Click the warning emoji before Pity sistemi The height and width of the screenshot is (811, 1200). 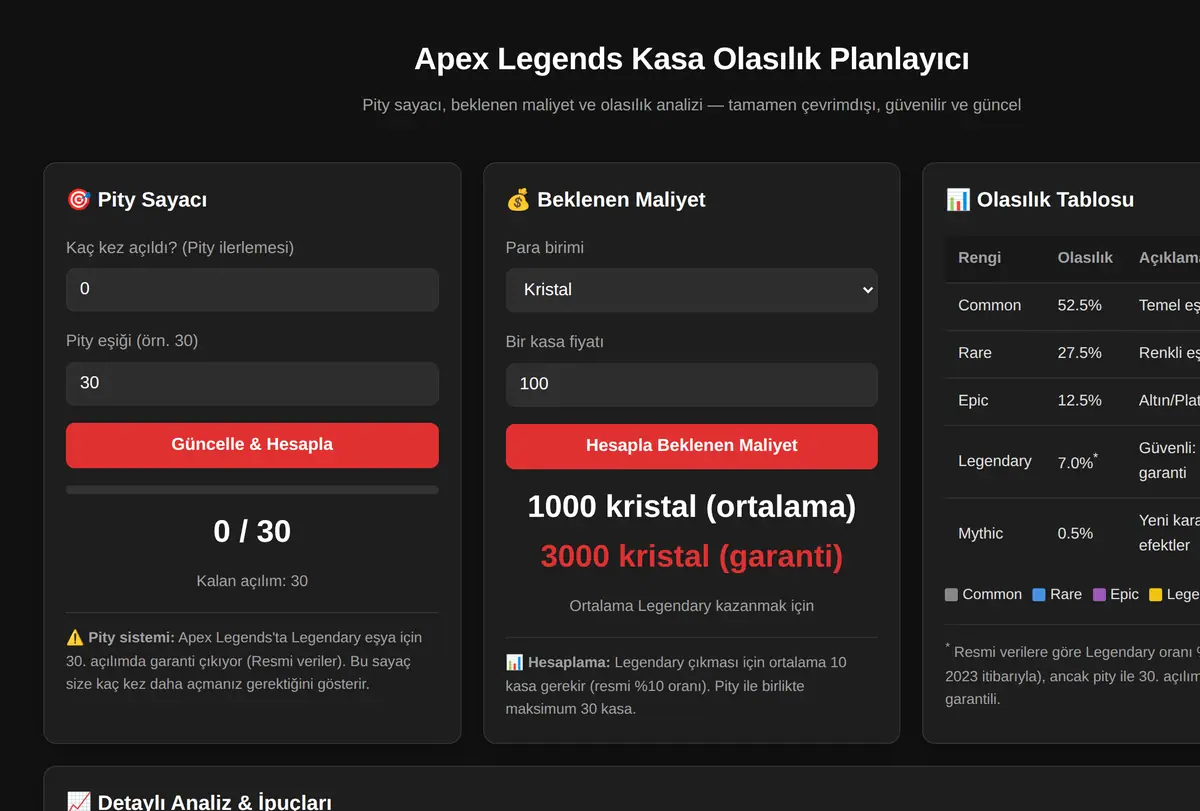pyautogui.click(x=75, y=637)
